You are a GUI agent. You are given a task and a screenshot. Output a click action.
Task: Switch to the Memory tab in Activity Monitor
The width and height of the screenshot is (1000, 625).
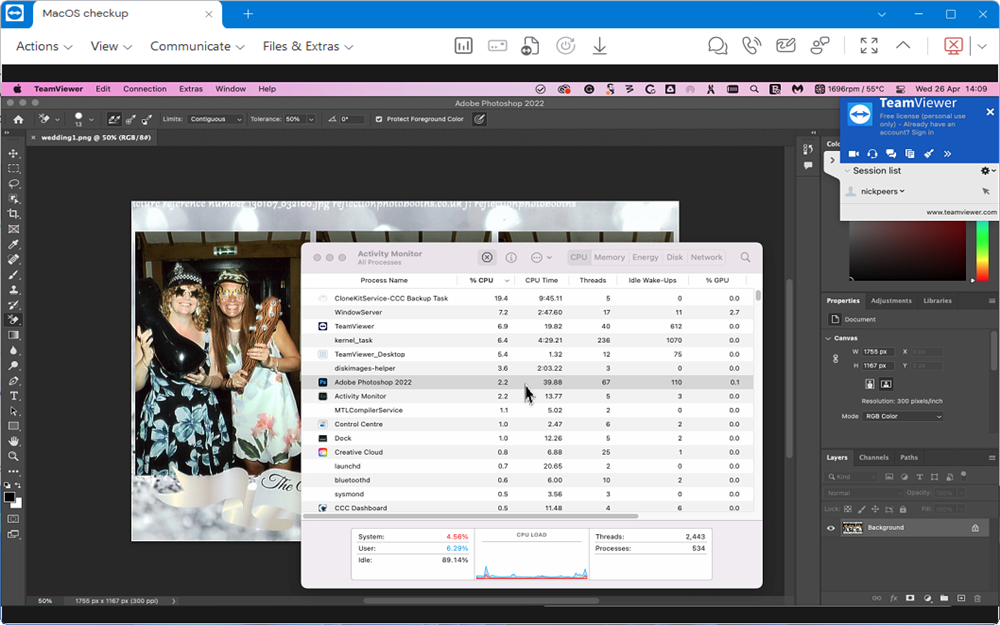[609, 257]
